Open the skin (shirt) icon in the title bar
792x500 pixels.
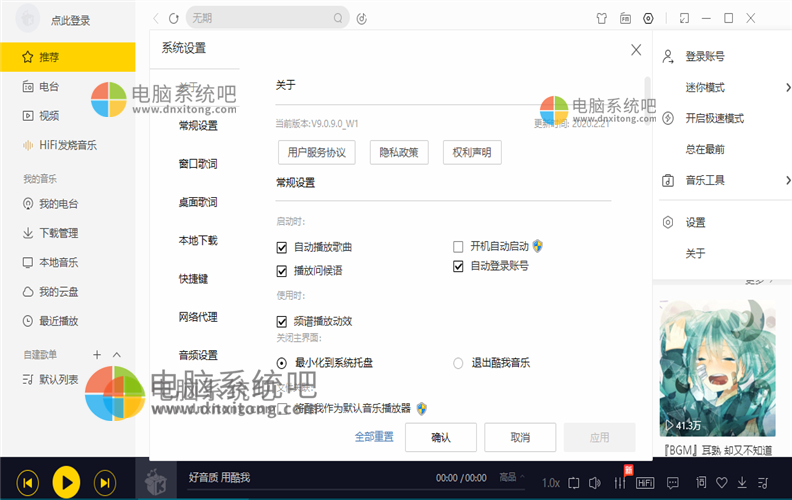[601, 19]
